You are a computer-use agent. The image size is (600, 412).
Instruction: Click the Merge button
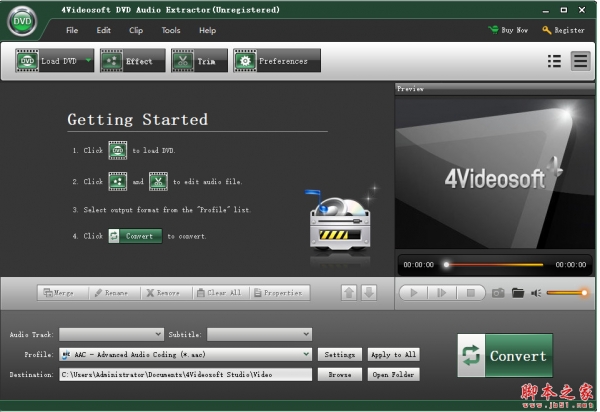tap(63, 293)
